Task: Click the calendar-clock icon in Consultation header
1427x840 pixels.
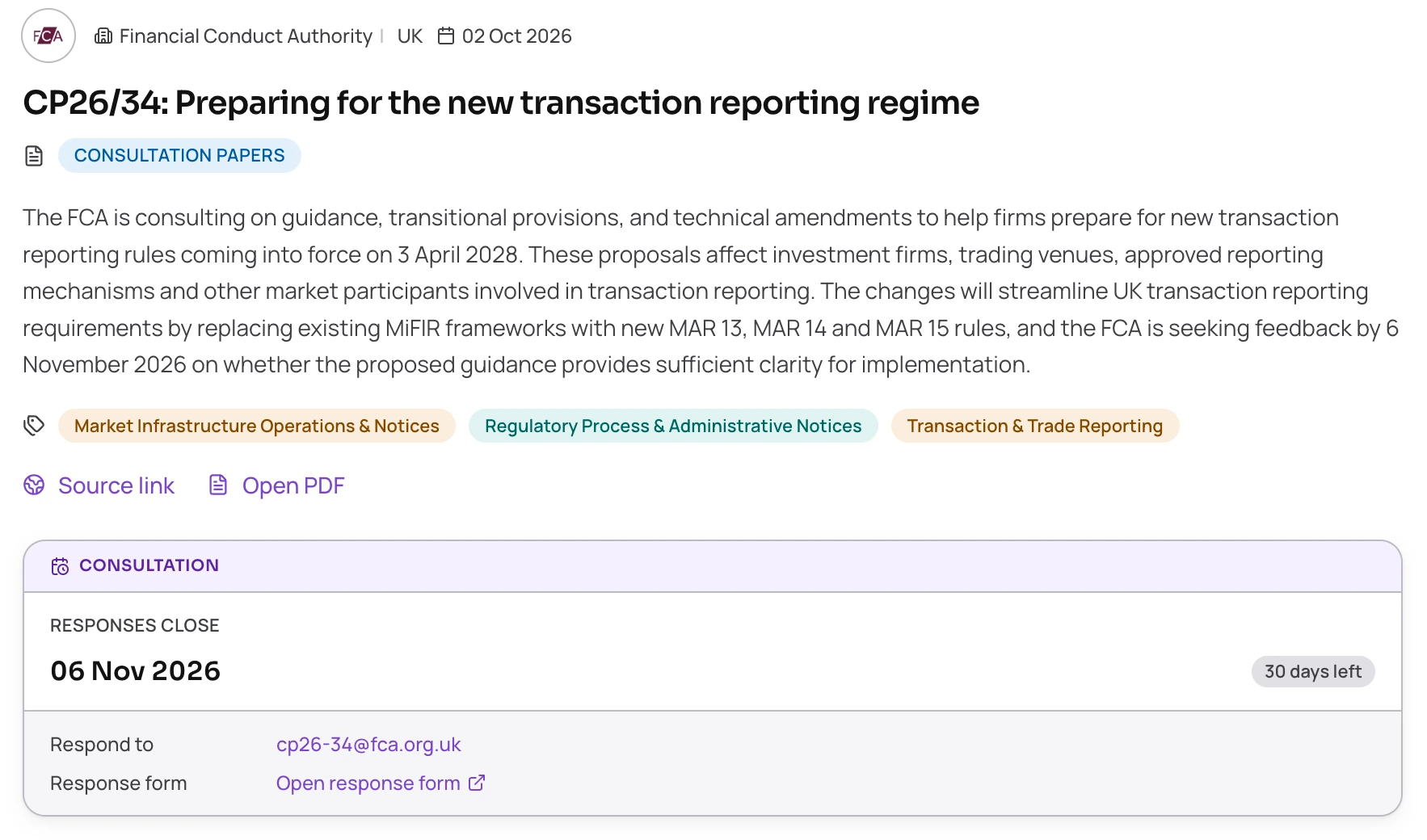Action: (x=61, y=566)
